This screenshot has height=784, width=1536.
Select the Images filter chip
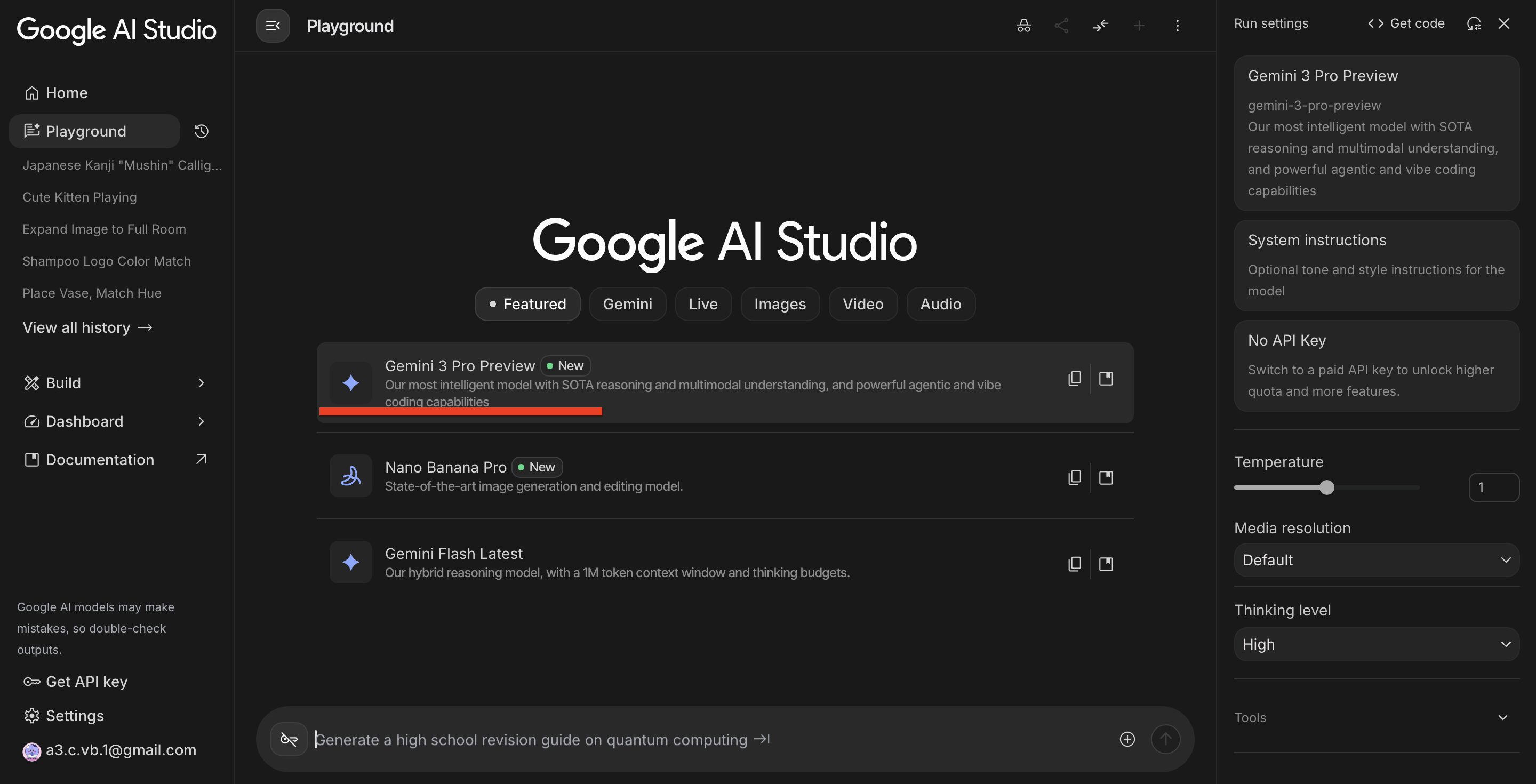[x=779, y=304]
